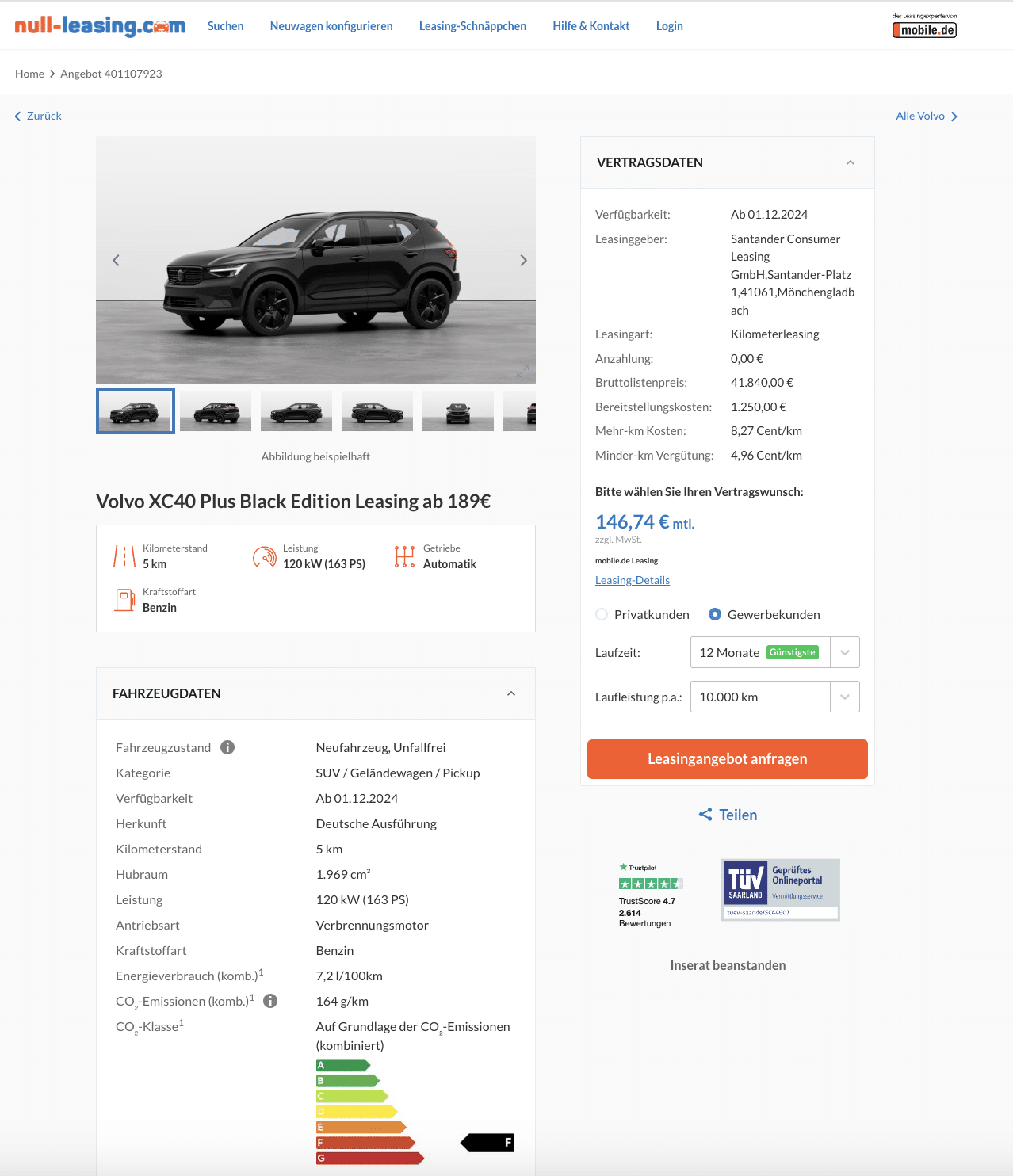
Task: Select the Privatkunden radio button
Action: click(x=602, y=614)
